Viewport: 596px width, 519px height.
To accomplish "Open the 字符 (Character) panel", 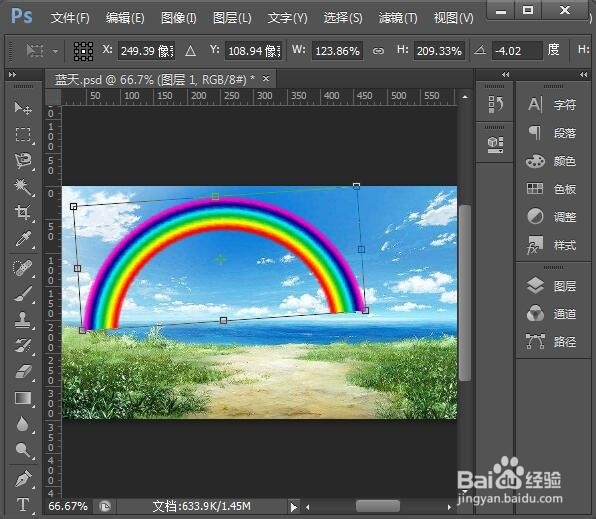I will [553, 104].
